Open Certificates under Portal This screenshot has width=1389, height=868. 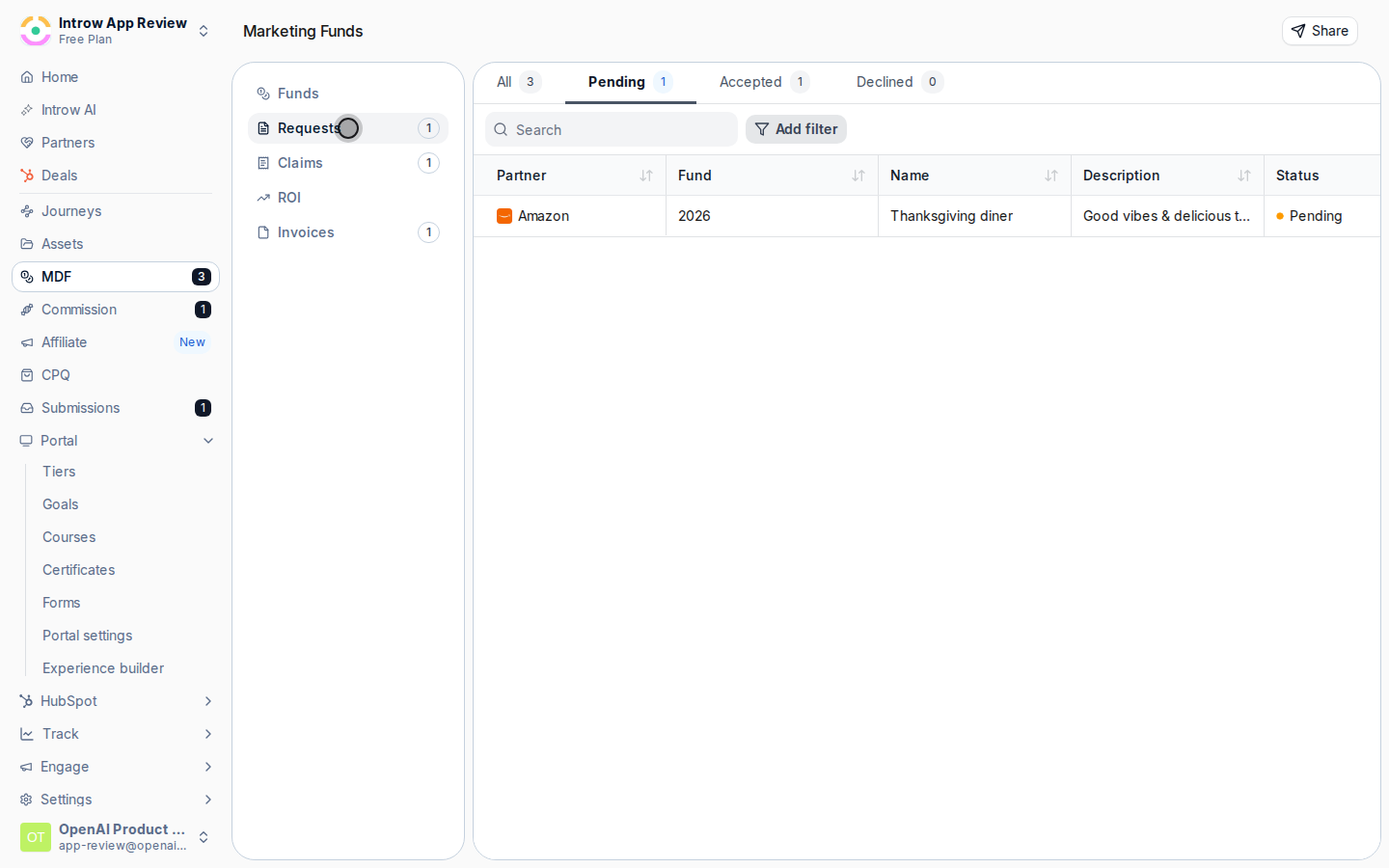pos(79,570)
